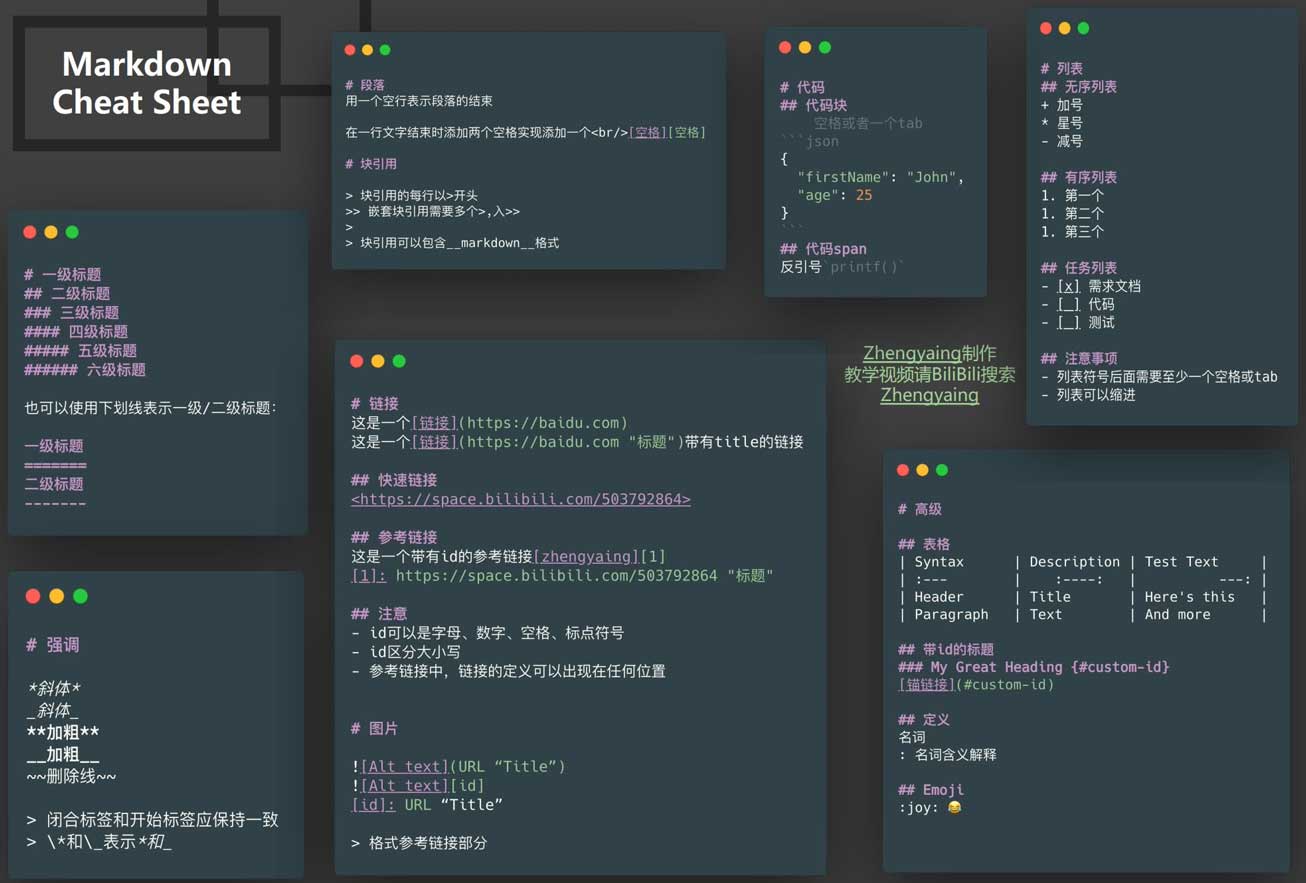Click the Markdown Cheat Sheet title box
1306x883 pixels.
coord(146,83)
